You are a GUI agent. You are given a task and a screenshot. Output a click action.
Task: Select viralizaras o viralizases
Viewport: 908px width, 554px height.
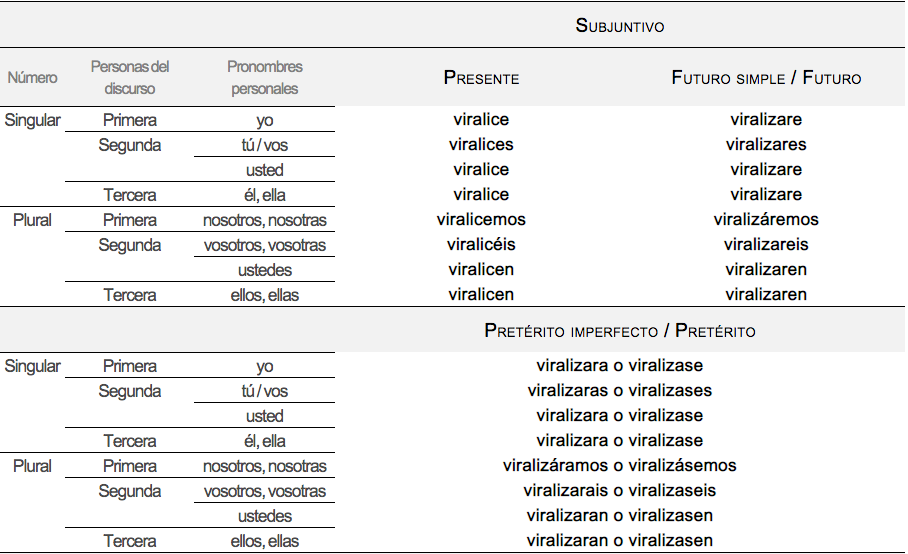(620, 391)
